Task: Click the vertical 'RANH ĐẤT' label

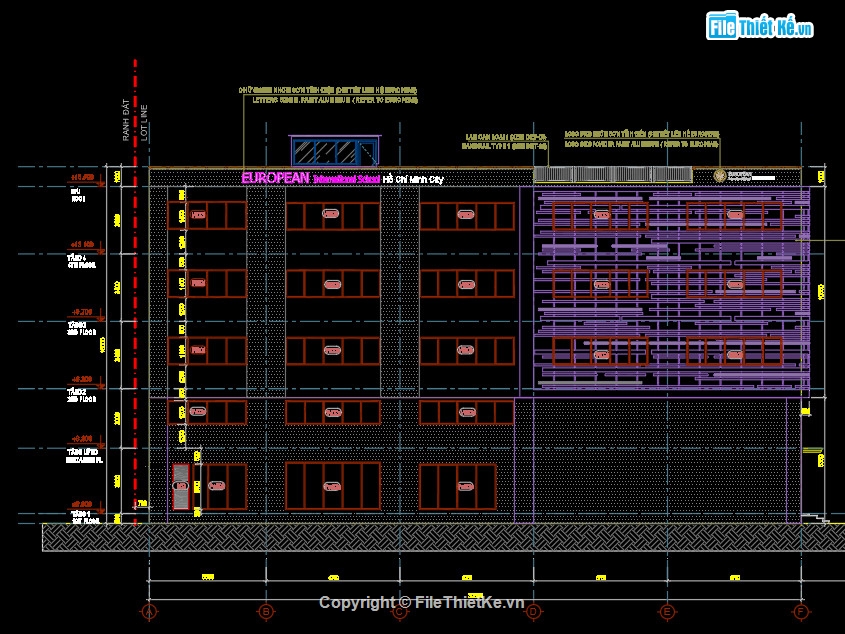Action: (126, 120)
